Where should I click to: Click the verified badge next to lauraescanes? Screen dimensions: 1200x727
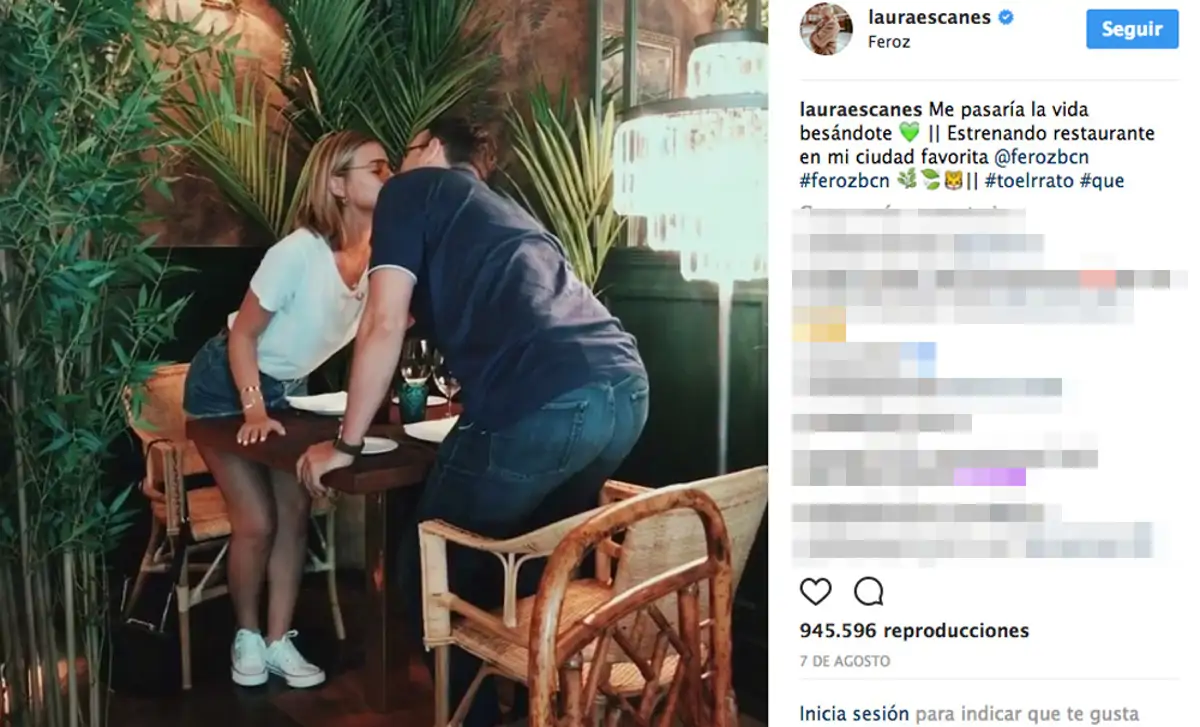1007,17
